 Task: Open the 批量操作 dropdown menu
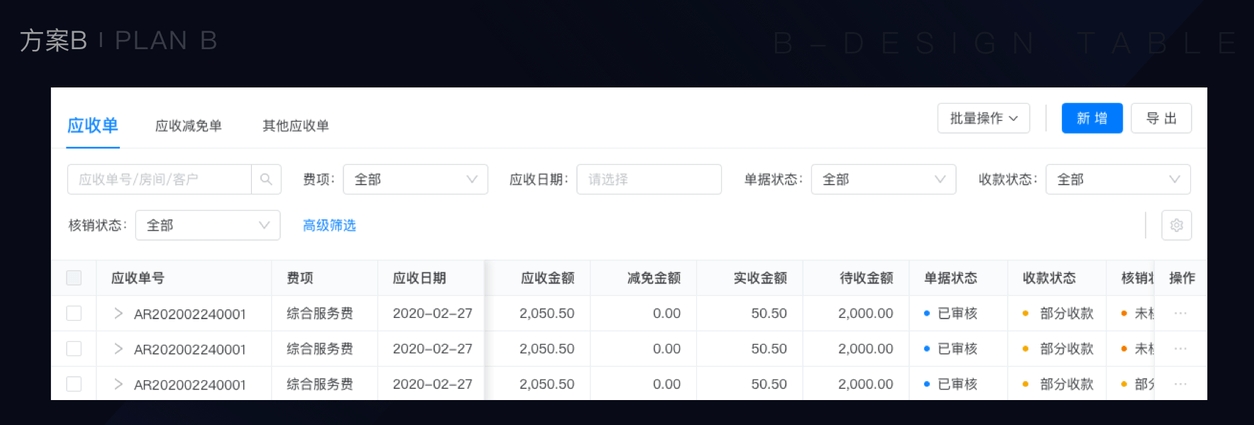[x=983, y=118]
